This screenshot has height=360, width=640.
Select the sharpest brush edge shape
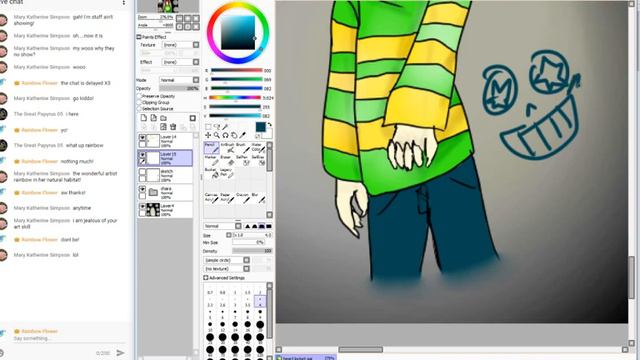[x=247, y=226]
